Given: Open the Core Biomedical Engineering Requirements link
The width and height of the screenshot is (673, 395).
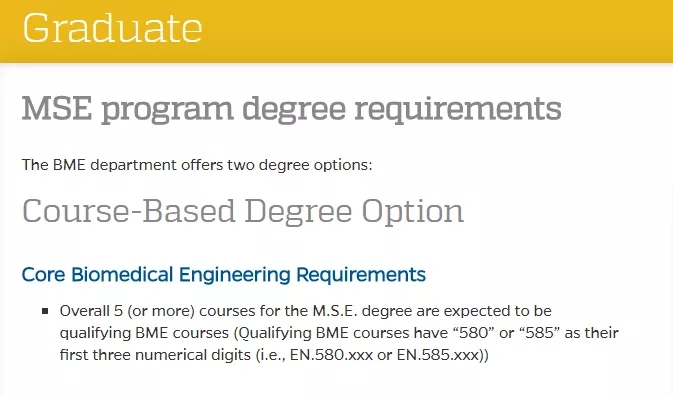Looking at the screenshot, I should [224, 275].
